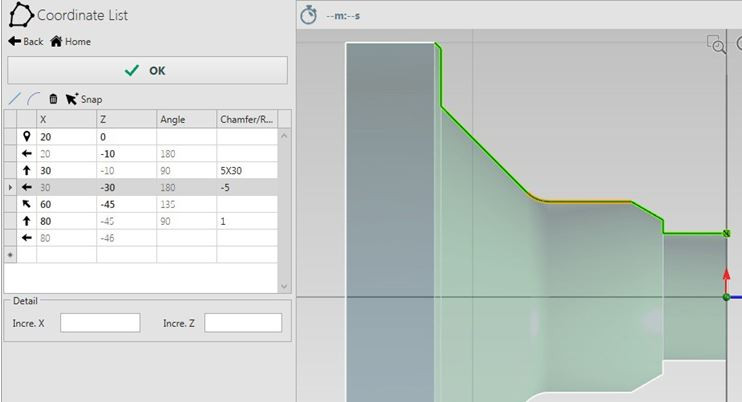Click the Angle column header
This screenshot has height=402, width=742.
[186, 119]
